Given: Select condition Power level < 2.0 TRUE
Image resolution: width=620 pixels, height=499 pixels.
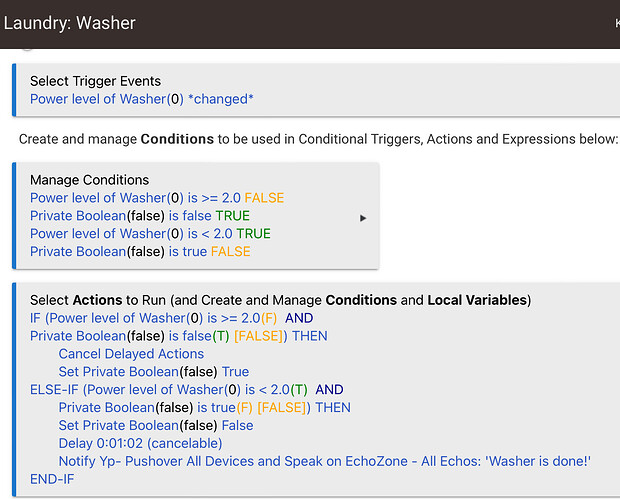Looking at the screenshot, I should click(x=150, y=233).
